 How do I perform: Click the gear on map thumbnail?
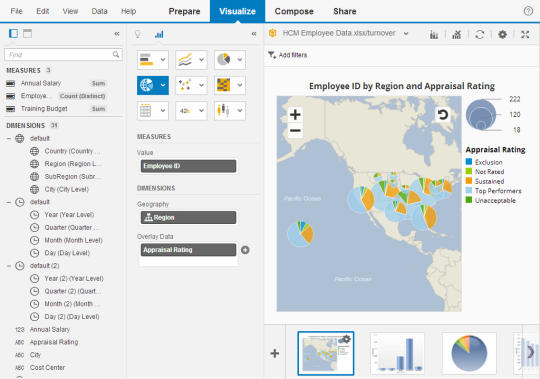pyautogui.click(x=346, y=339)
